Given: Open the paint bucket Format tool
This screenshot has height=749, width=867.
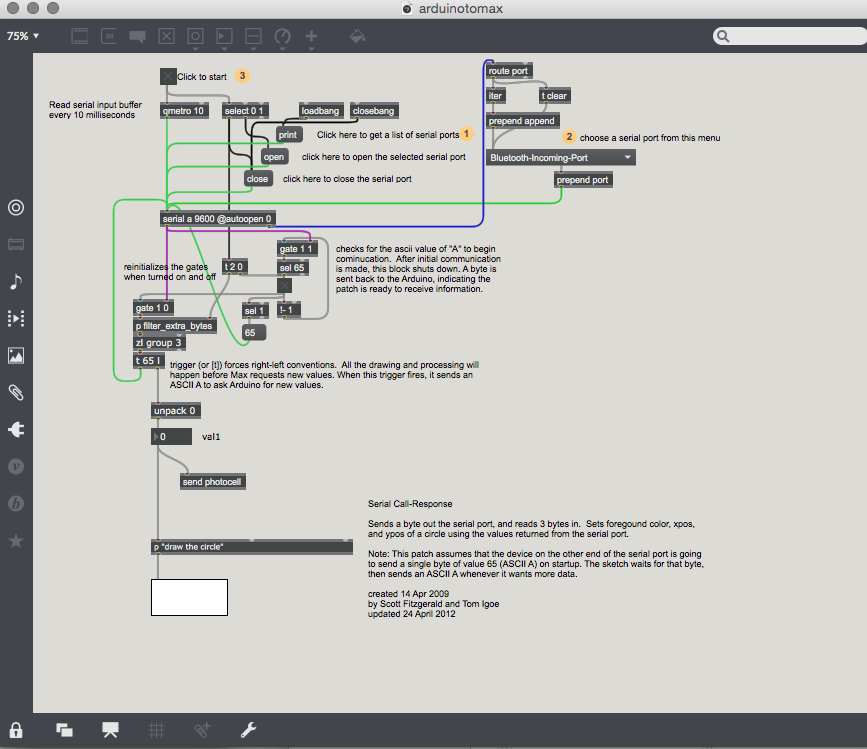Looking at the screenshot, I should click(357, 36).
